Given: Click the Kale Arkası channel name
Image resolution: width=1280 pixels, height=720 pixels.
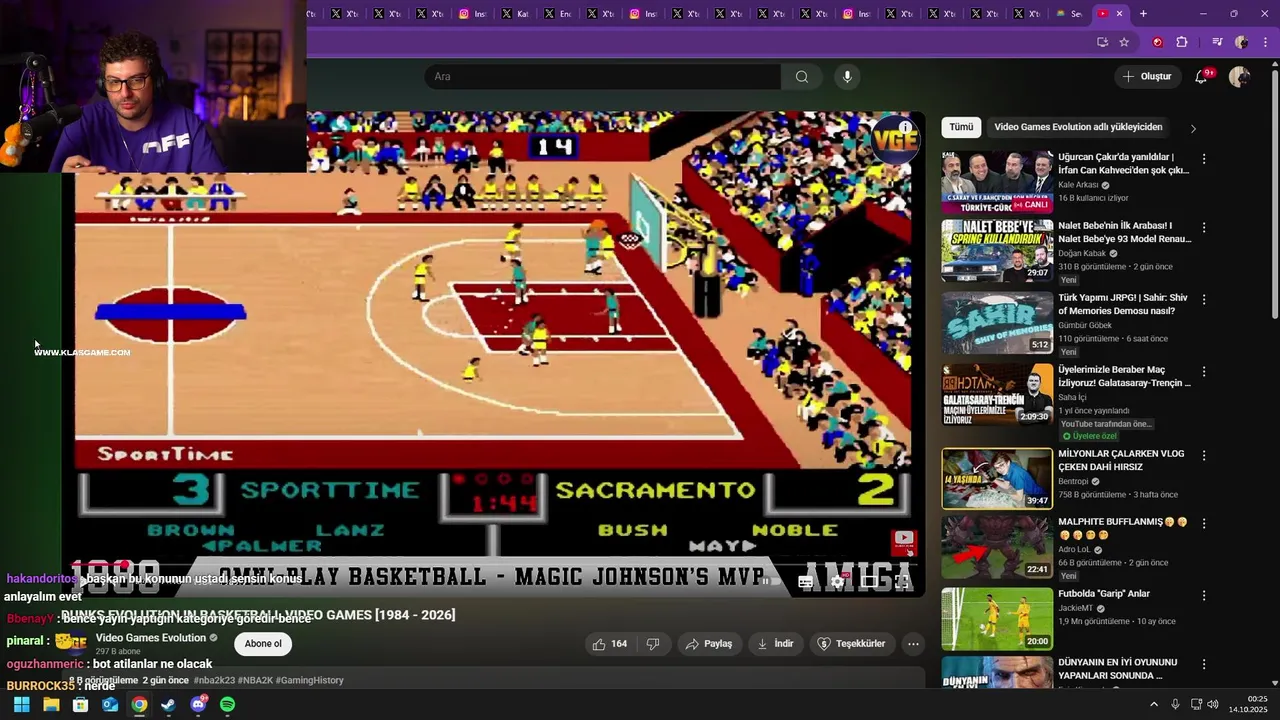Looking at the screenshot, I should click(x=1079, y=185).
